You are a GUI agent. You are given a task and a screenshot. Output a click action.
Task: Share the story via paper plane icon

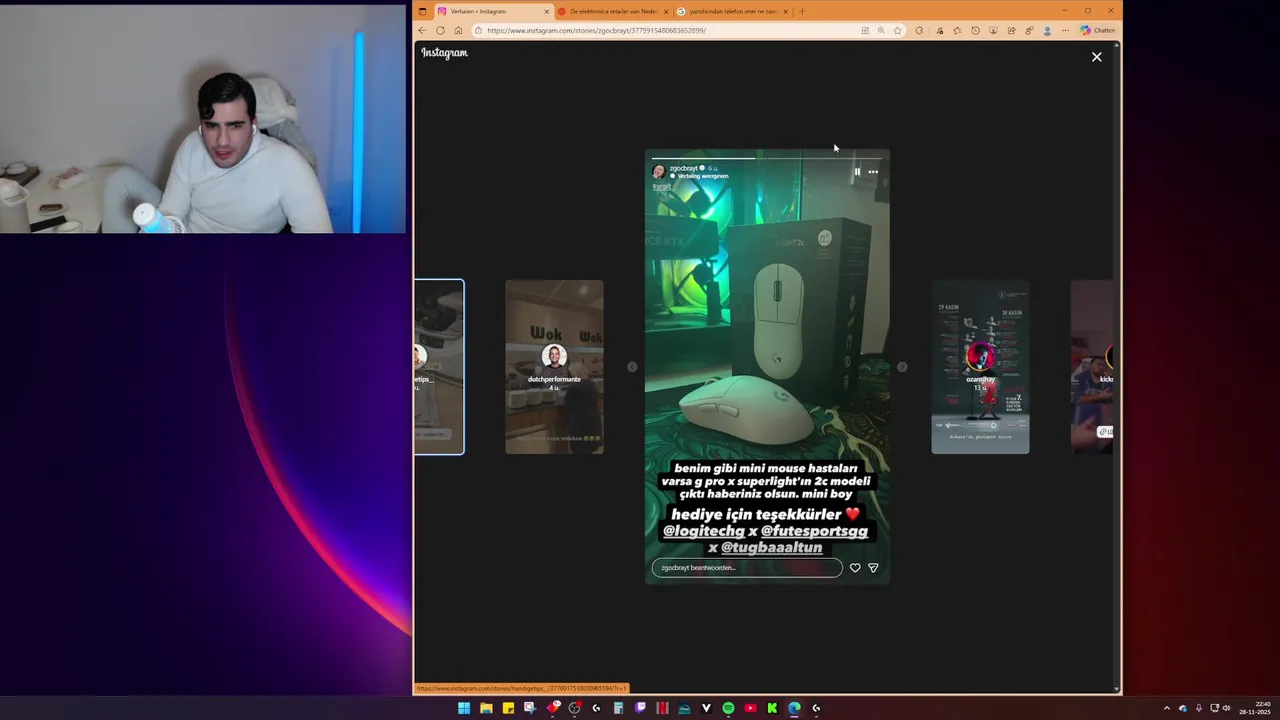[x=873, y=568]
